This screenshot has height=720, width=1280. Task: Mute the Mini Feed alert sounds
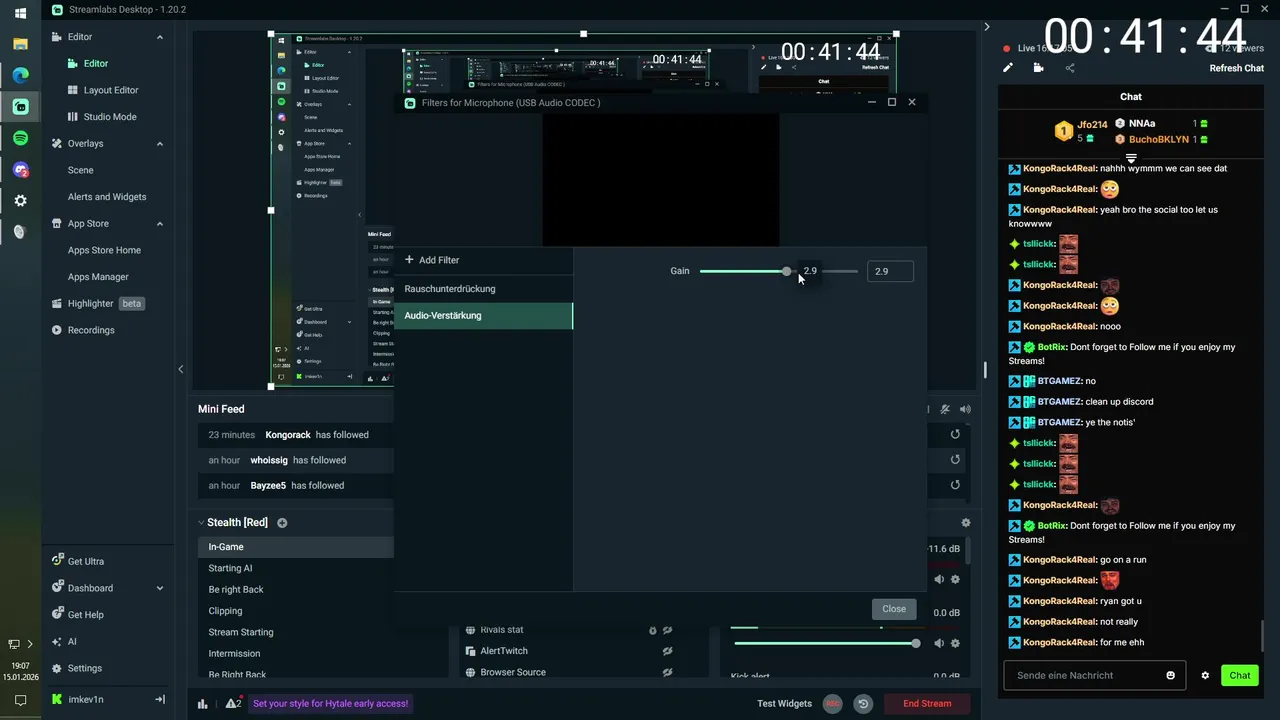(945, 409)
